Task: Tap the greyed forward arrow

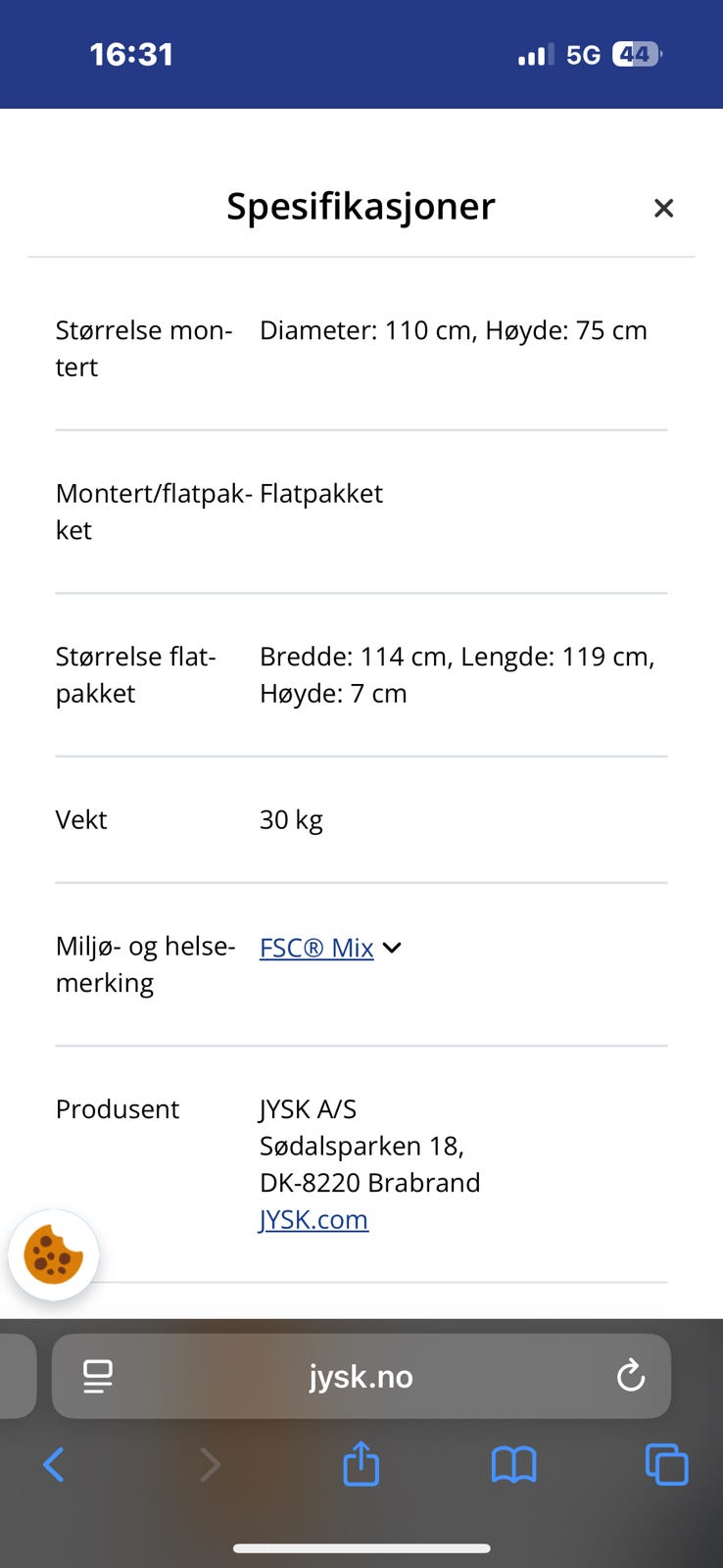Action: click(x=210, y=1465)
